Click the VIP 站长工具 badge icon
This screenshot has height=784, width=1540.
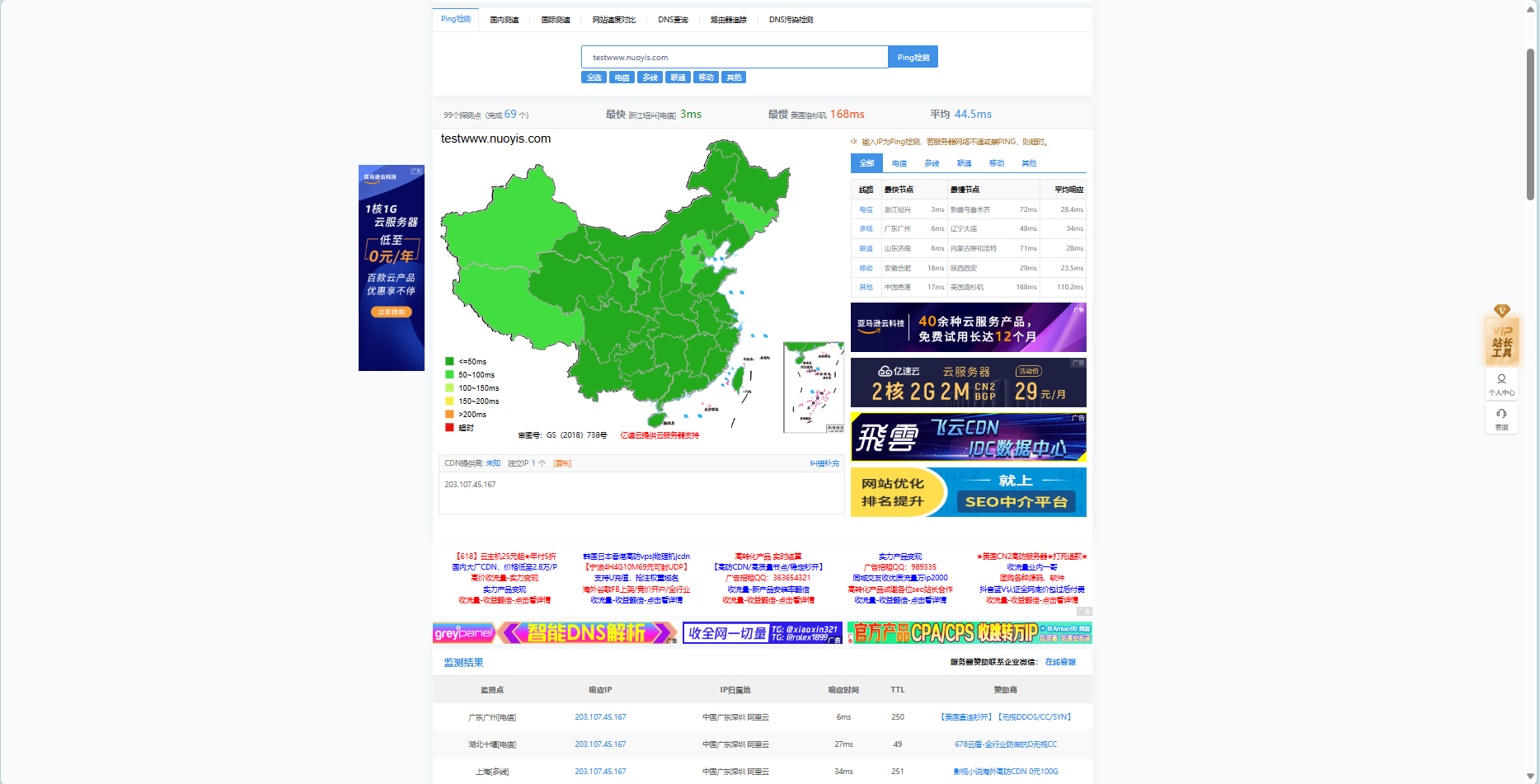point(1501,336)
